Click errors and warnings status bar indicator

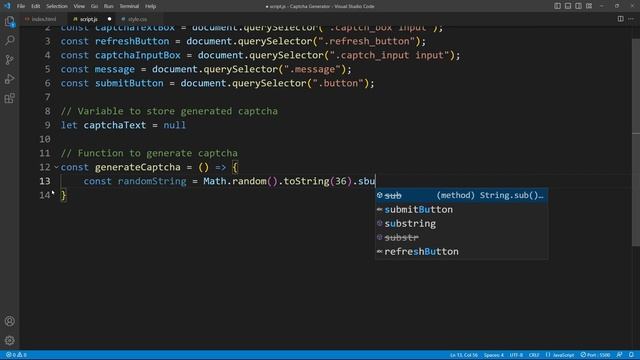click(x=16, y=355)
